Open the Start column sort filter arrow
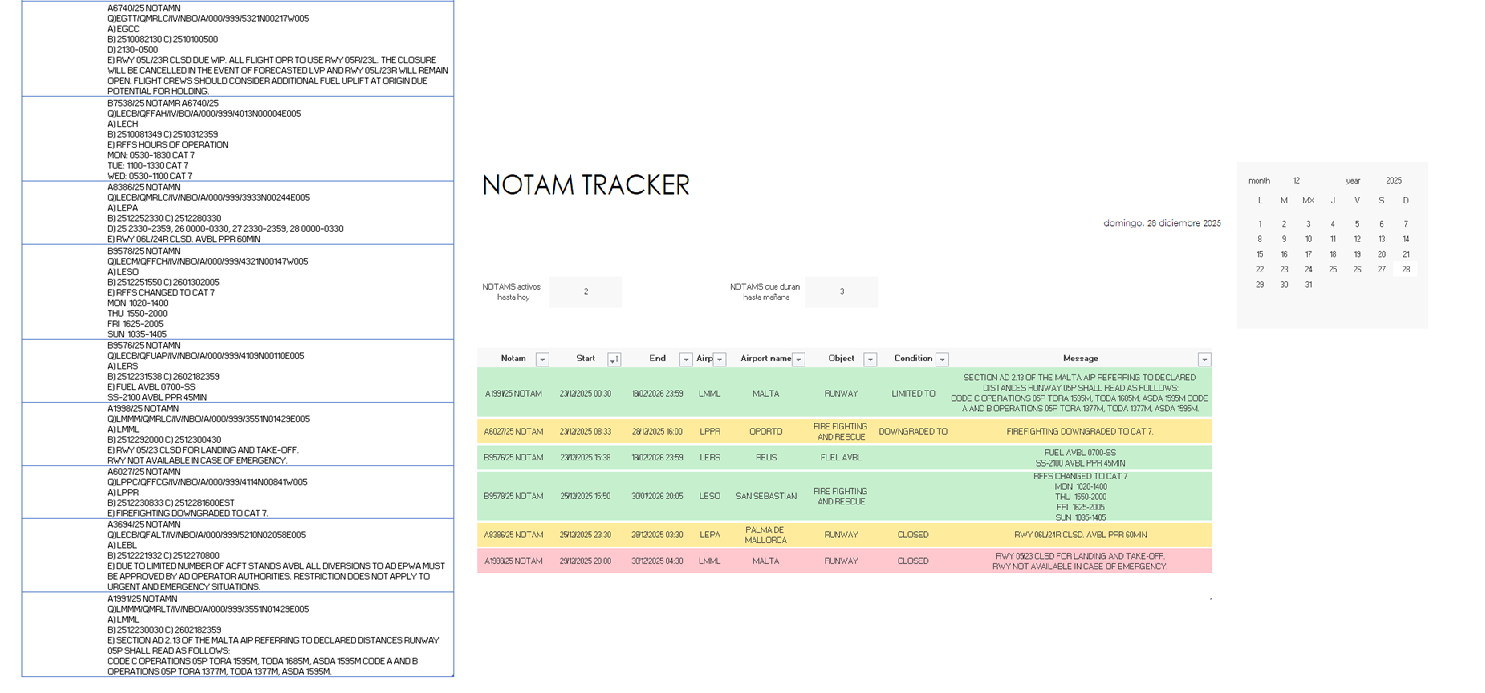Image resolution: width=1485 pixels, height=693 pixels. pyautogui.click(x=614, y=359)
